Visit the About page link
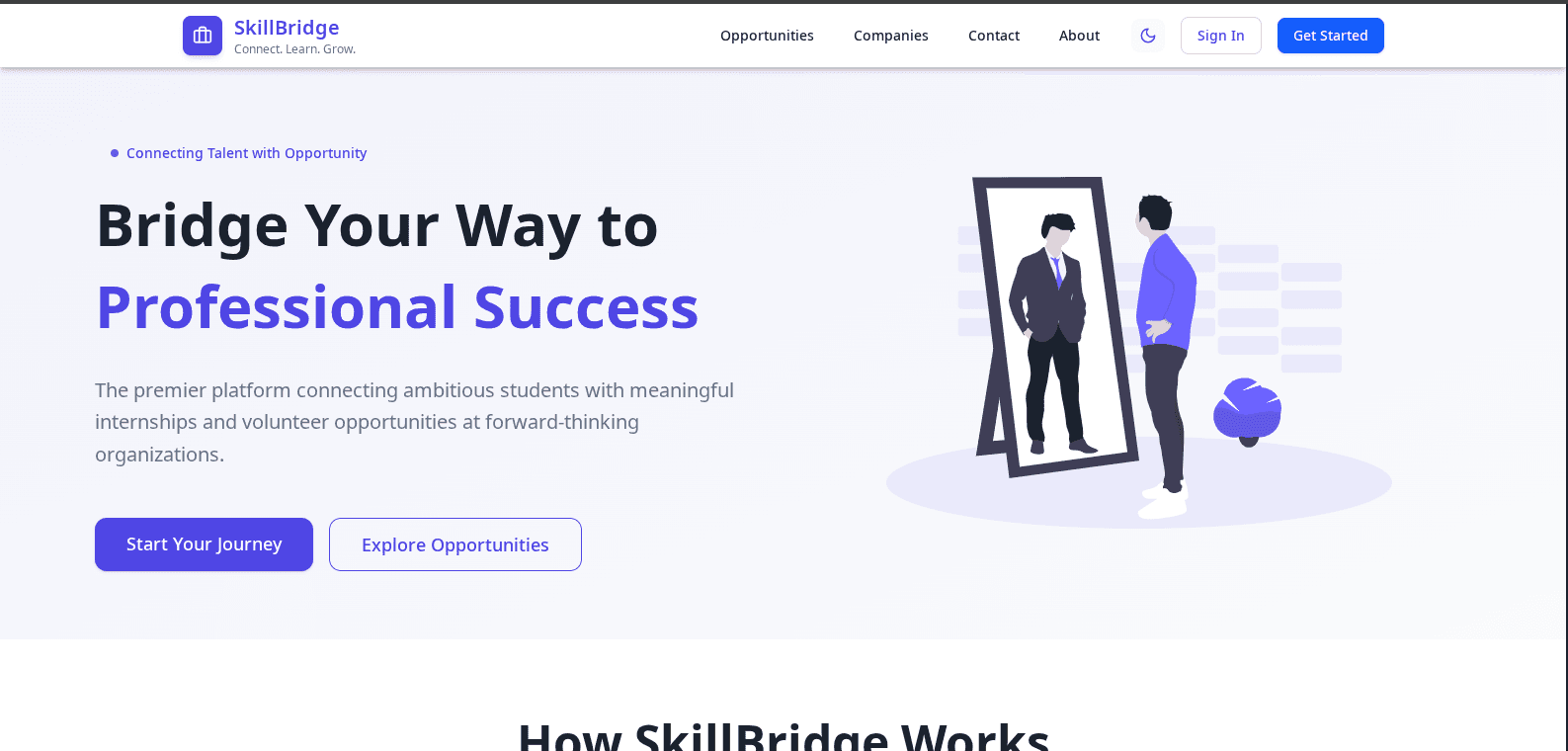The width and height of the screenshot is (1568, 751). pos(1079,36)
